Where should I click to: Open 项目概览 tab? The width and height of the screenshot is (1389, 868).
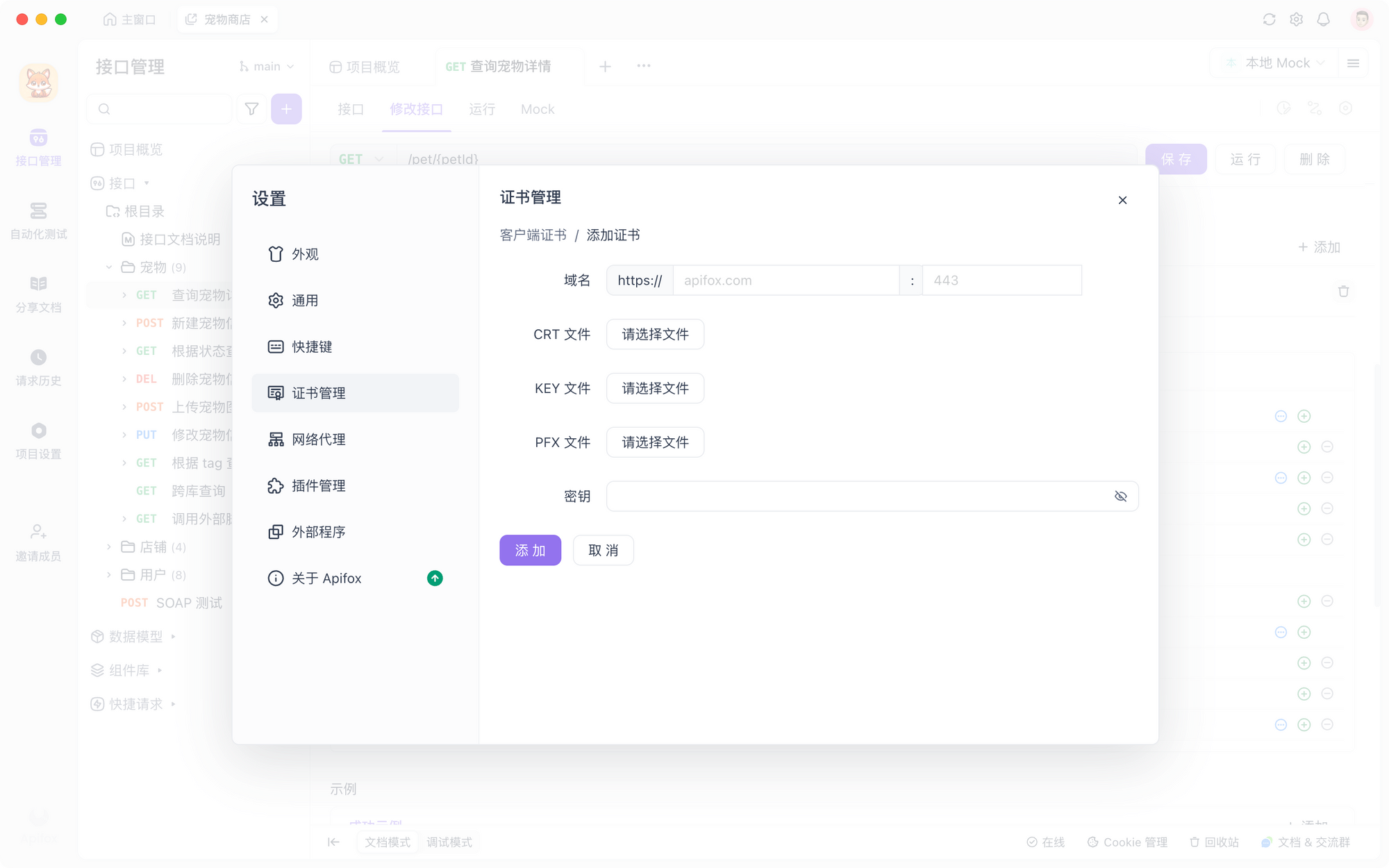365,67
